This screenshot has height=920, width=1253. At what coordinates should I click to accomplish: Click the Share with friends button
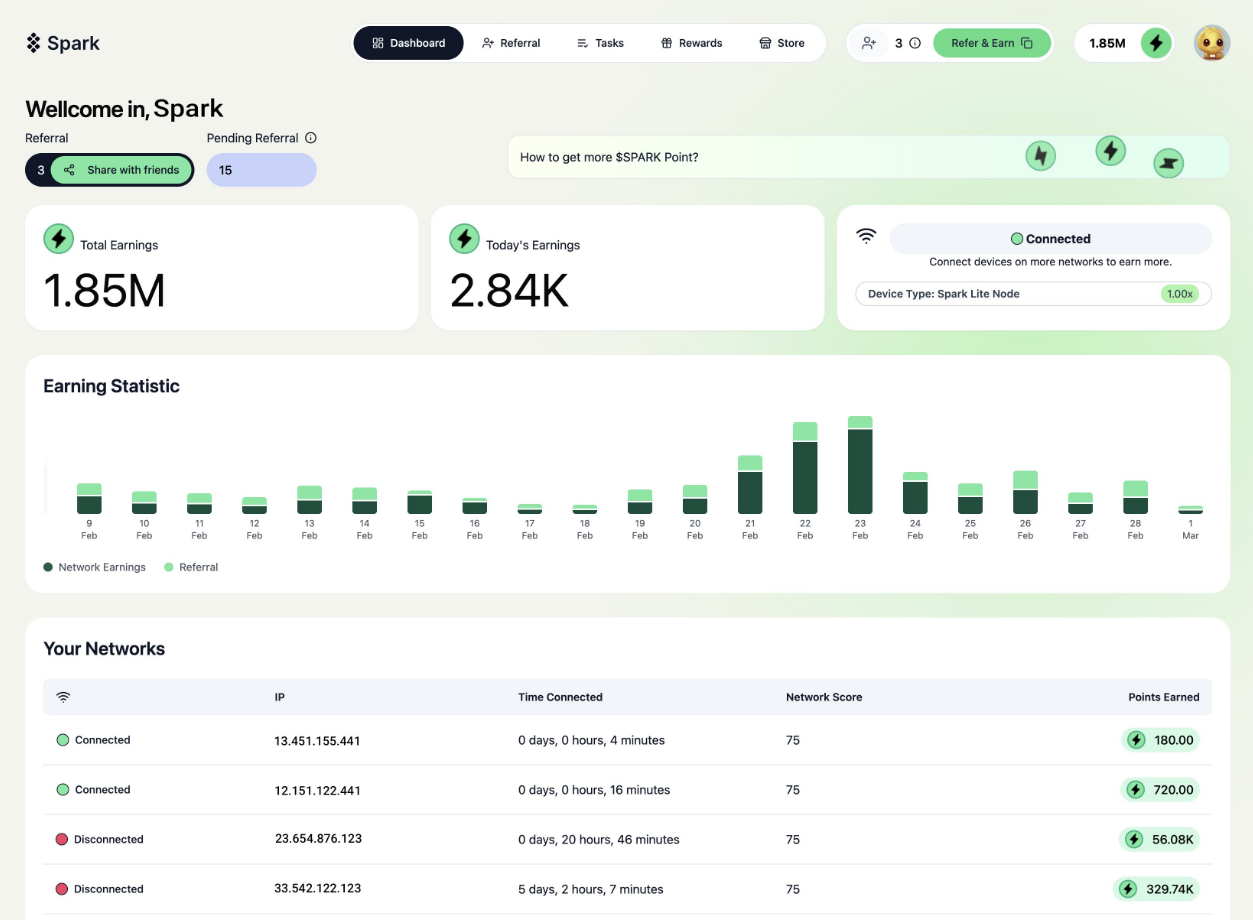point(121,170)
